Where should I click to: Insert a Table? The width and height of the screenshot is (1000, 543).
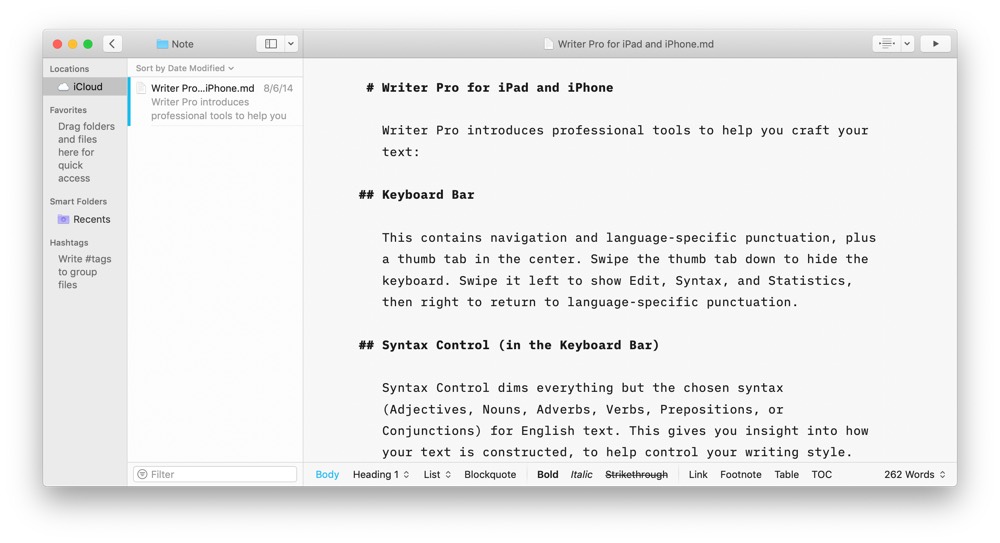click(x=786, y=475)
